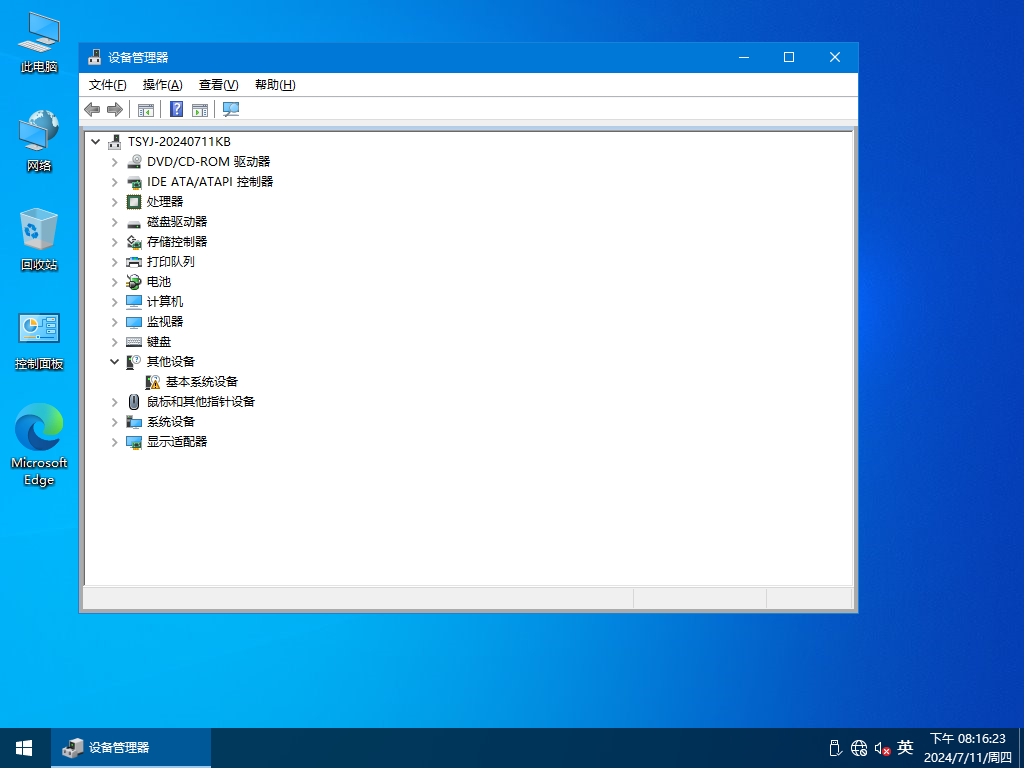Click the Show/Hide console tree icon
The image size is (1024, 768).
pos(146,109)
